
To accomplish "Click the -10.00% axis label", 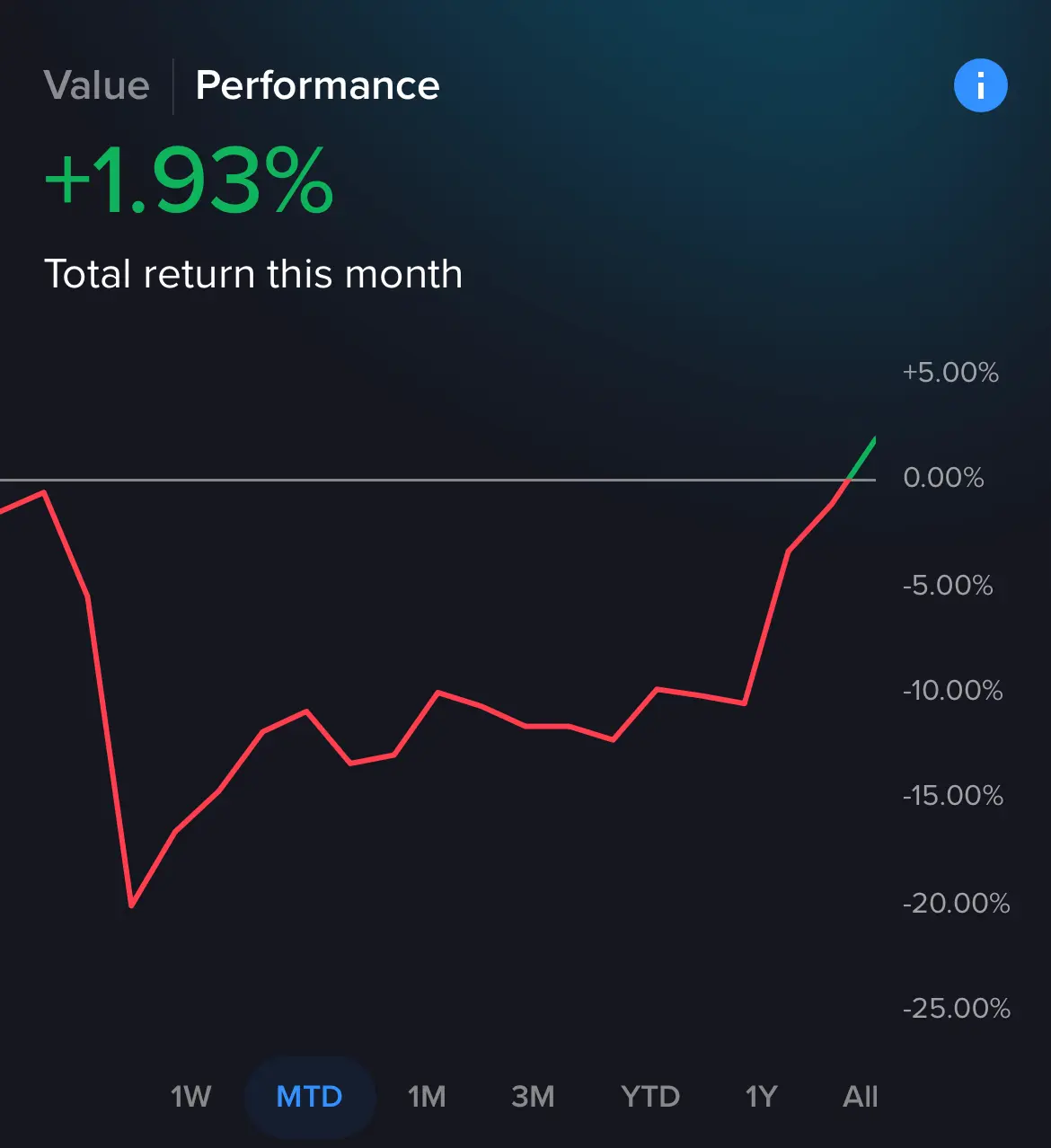I will coord(952,691).
